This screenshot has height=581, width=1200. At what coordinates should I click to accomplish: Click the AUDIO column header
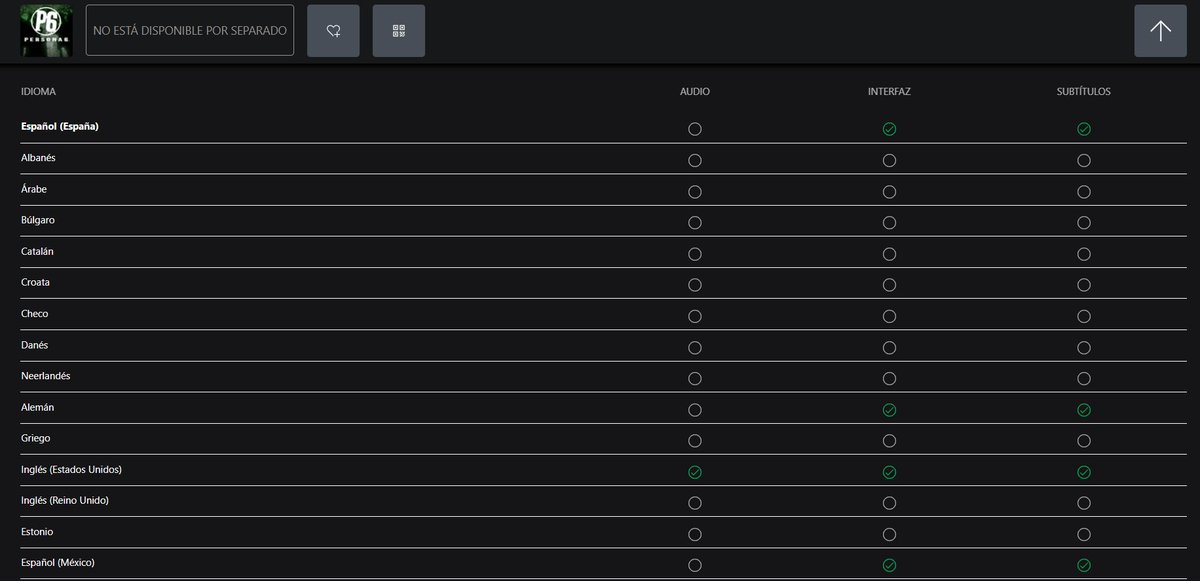click(x=695, y=92)
